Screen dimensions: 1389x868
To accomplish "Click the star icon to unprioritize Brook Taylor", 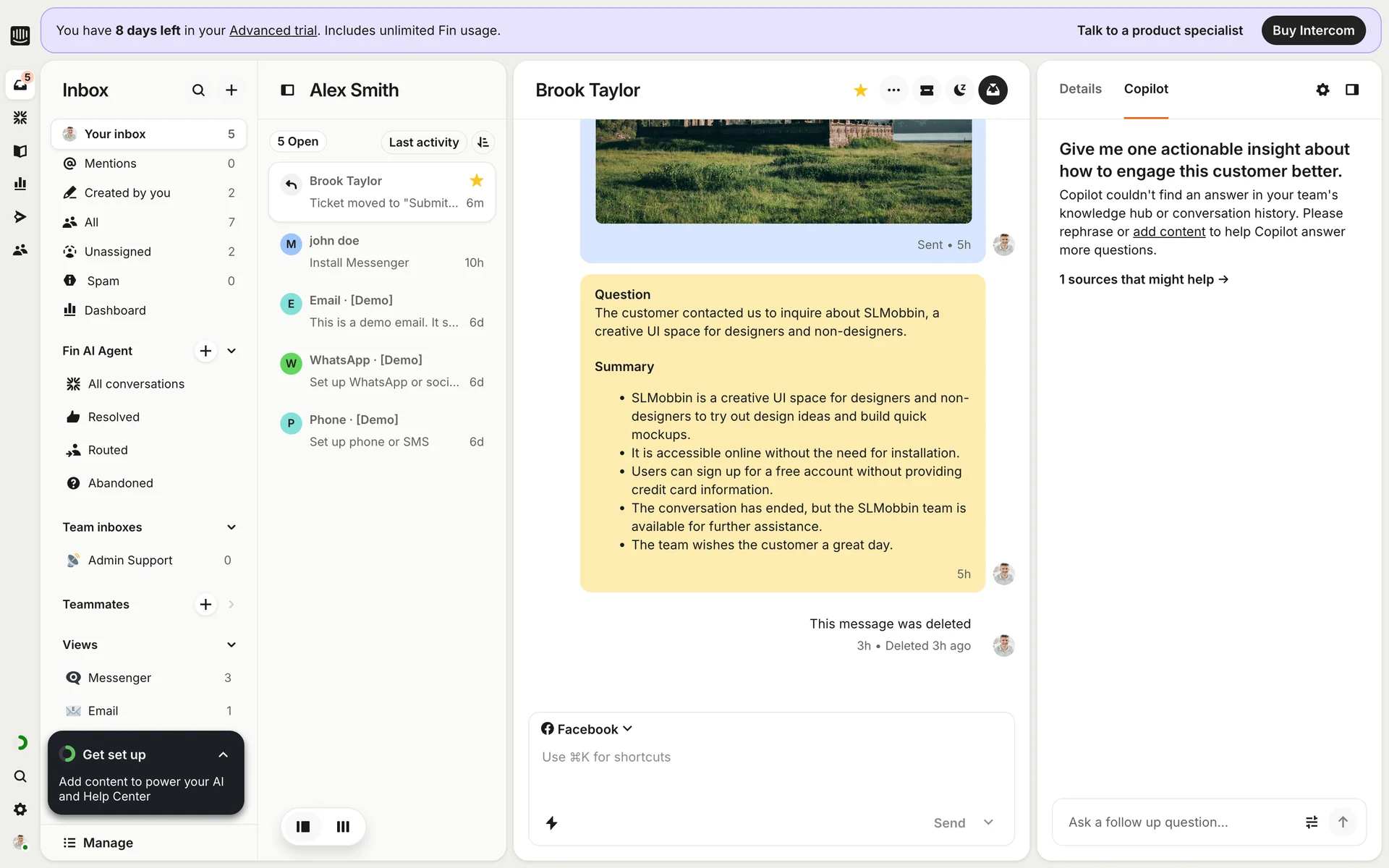I will click(860, 90).
